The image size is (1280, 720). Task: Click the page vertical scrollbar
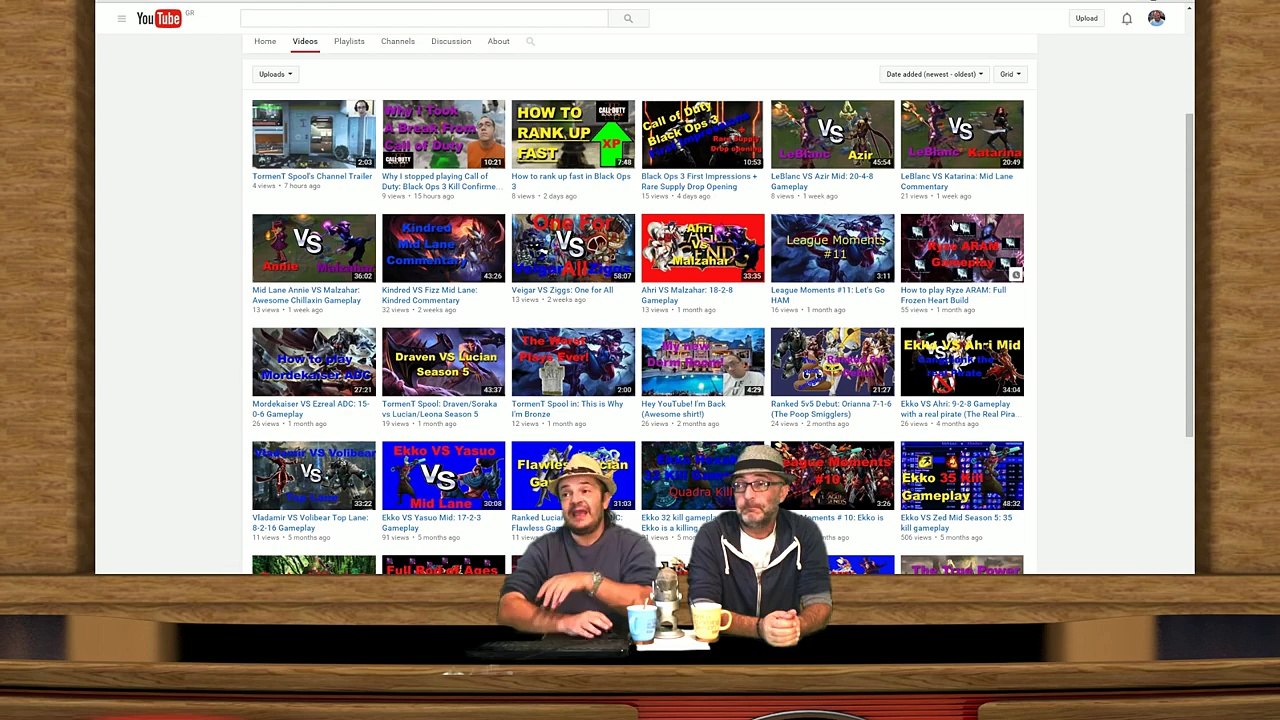pyautogui.click(x=1189, y=275)
